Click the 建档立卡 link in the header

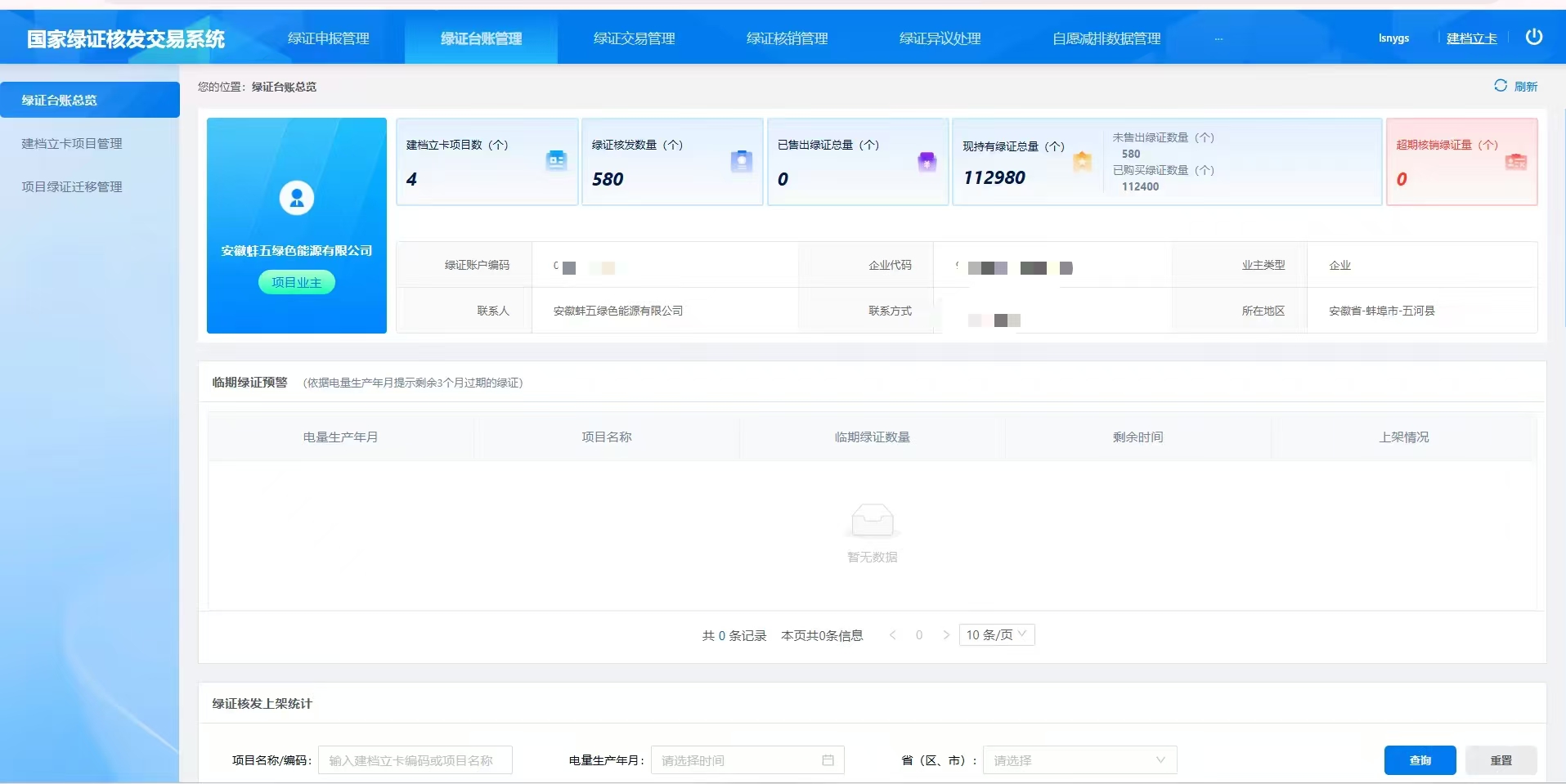tap(1471, 38)
